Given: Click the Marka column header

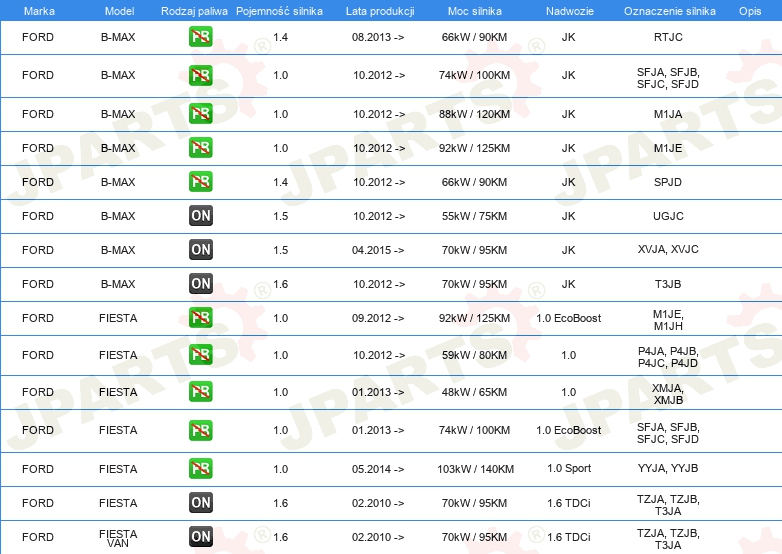Looking at the screenshot, I should [38, 10].
